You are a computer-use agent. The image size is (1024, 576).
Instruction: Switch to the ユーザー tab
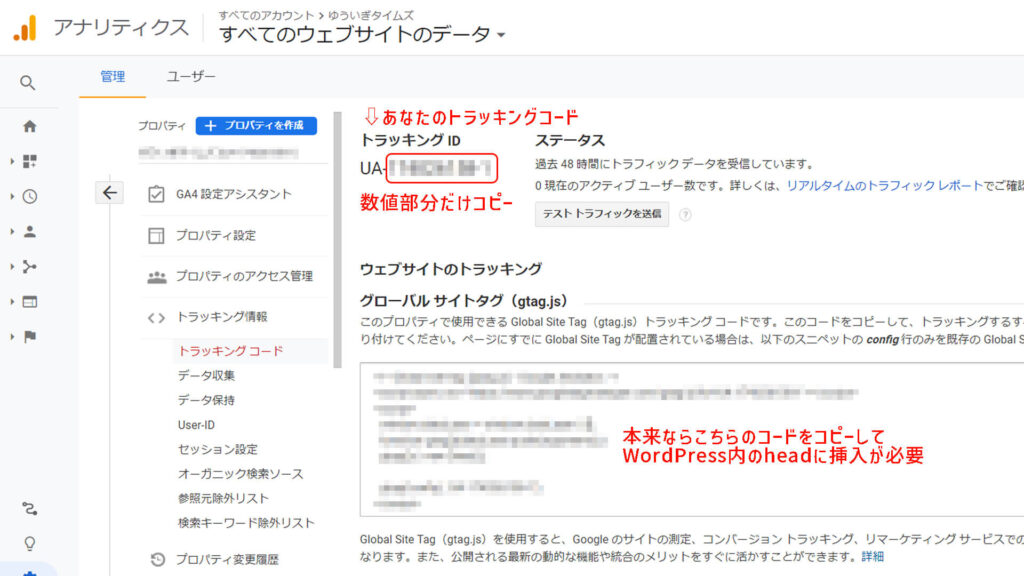point(191,76)
